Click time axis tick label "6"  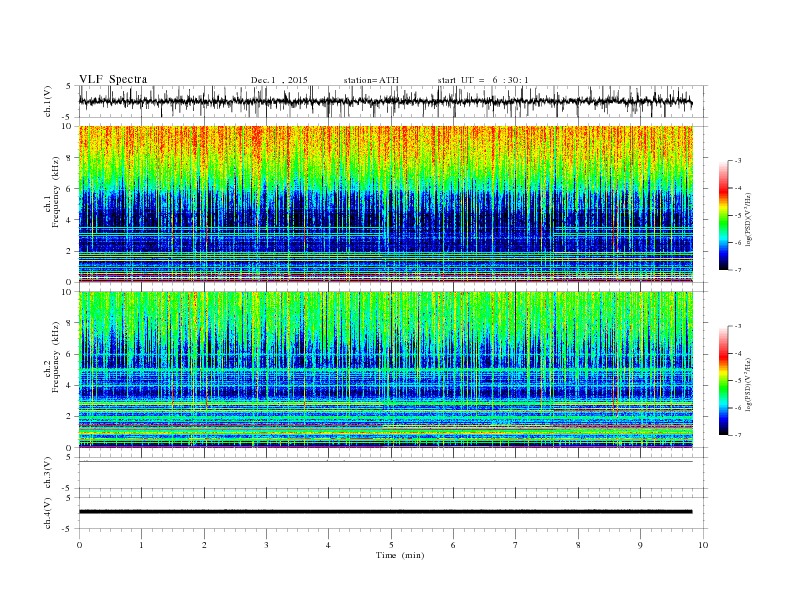coord(453,545)
